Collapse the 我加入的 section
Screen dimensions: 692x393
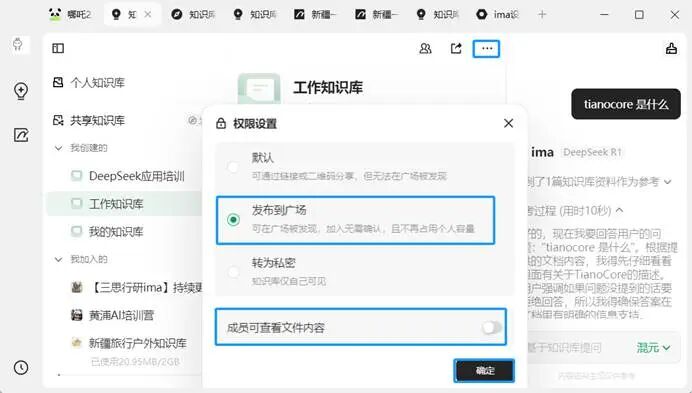[58, 259]
